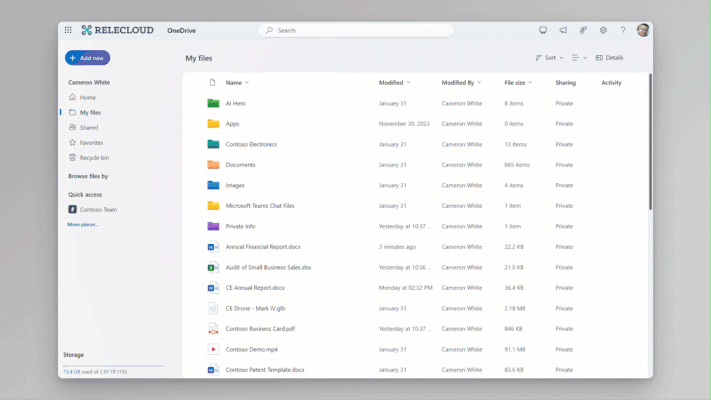The image size is (711, 400).
Task: Click the Word icon for Annual Financial Report
Action: pos(213,247)
